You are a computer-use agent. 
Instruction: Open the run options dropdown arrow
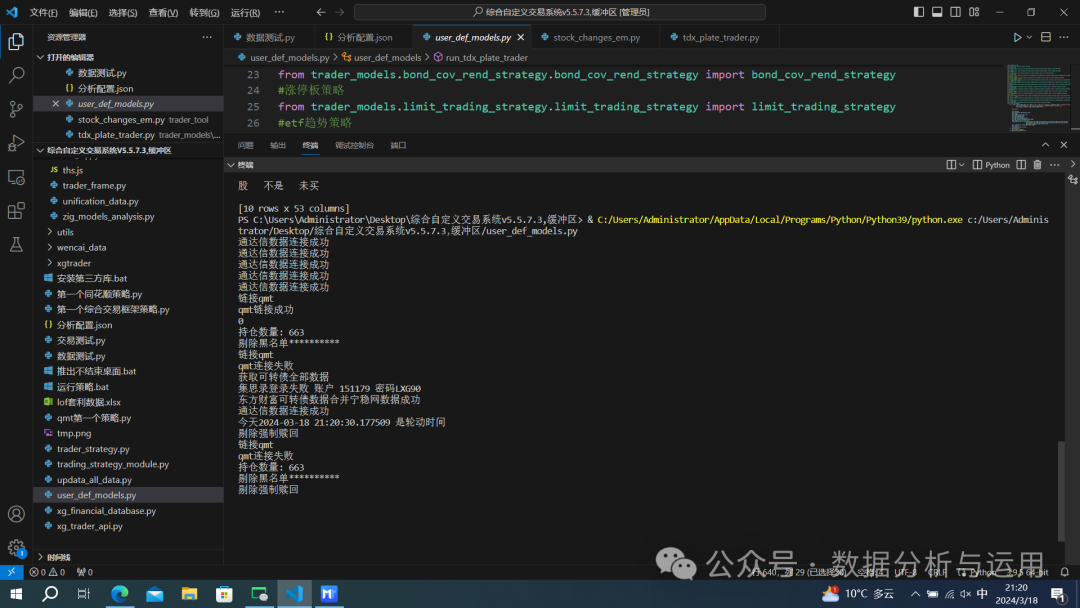[1029, 37]
